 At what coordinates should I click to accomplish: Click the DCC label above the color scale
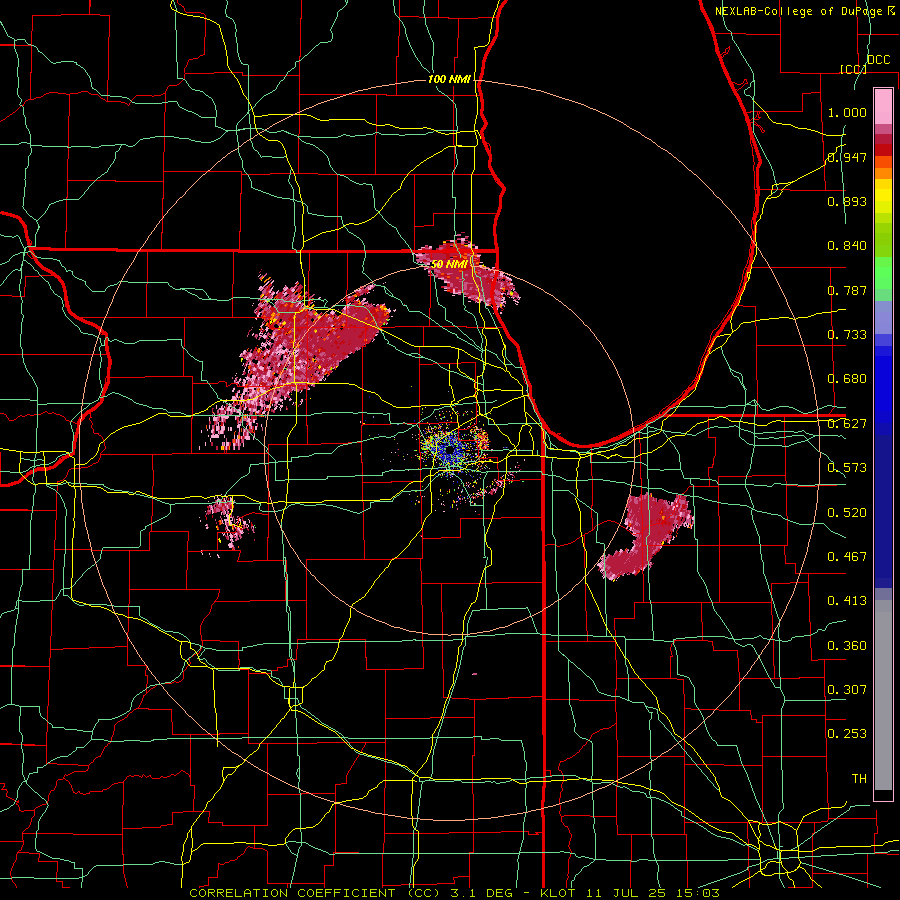coord(879,59)
